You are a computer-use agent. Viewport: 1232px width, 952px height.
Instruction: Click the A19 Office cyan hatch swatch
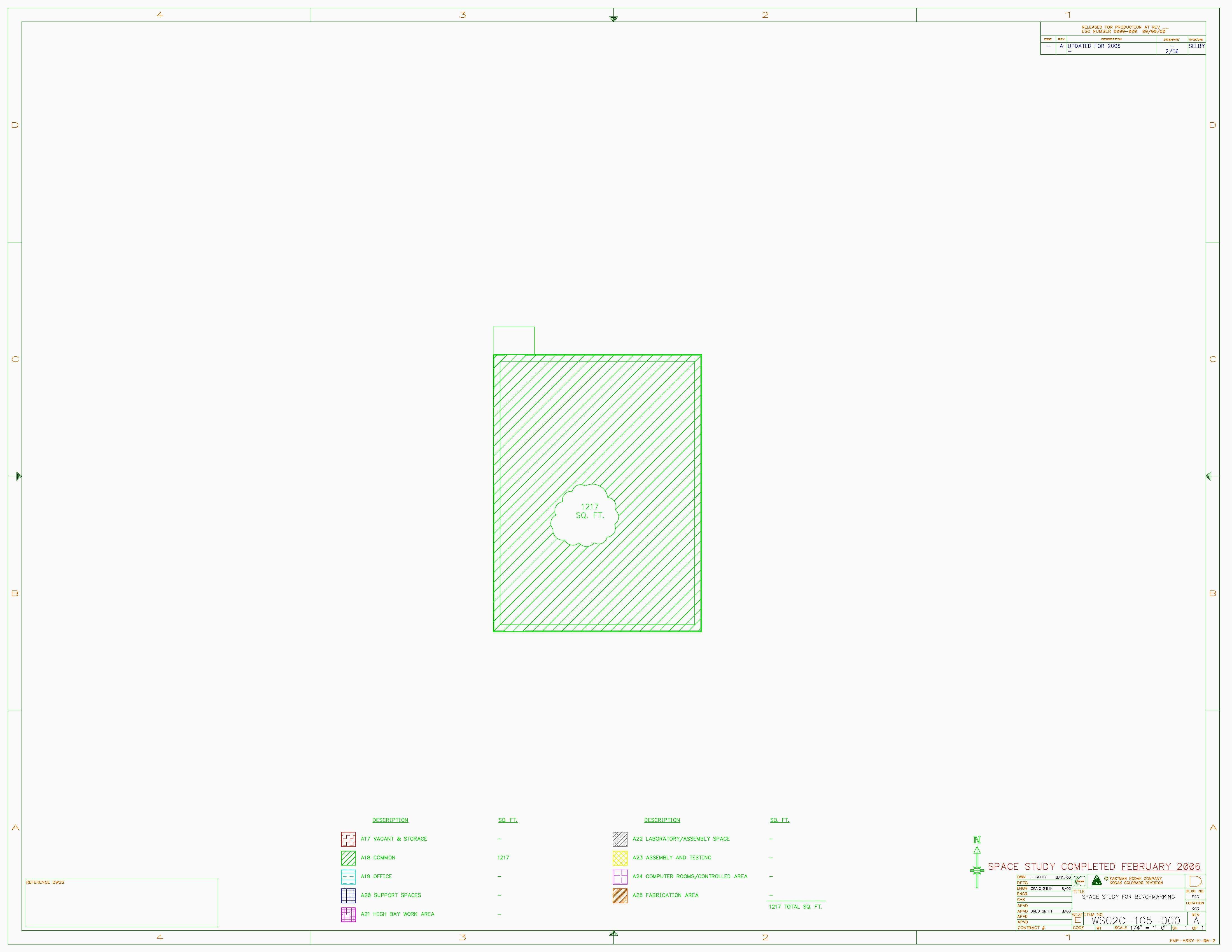pos(348,876)
